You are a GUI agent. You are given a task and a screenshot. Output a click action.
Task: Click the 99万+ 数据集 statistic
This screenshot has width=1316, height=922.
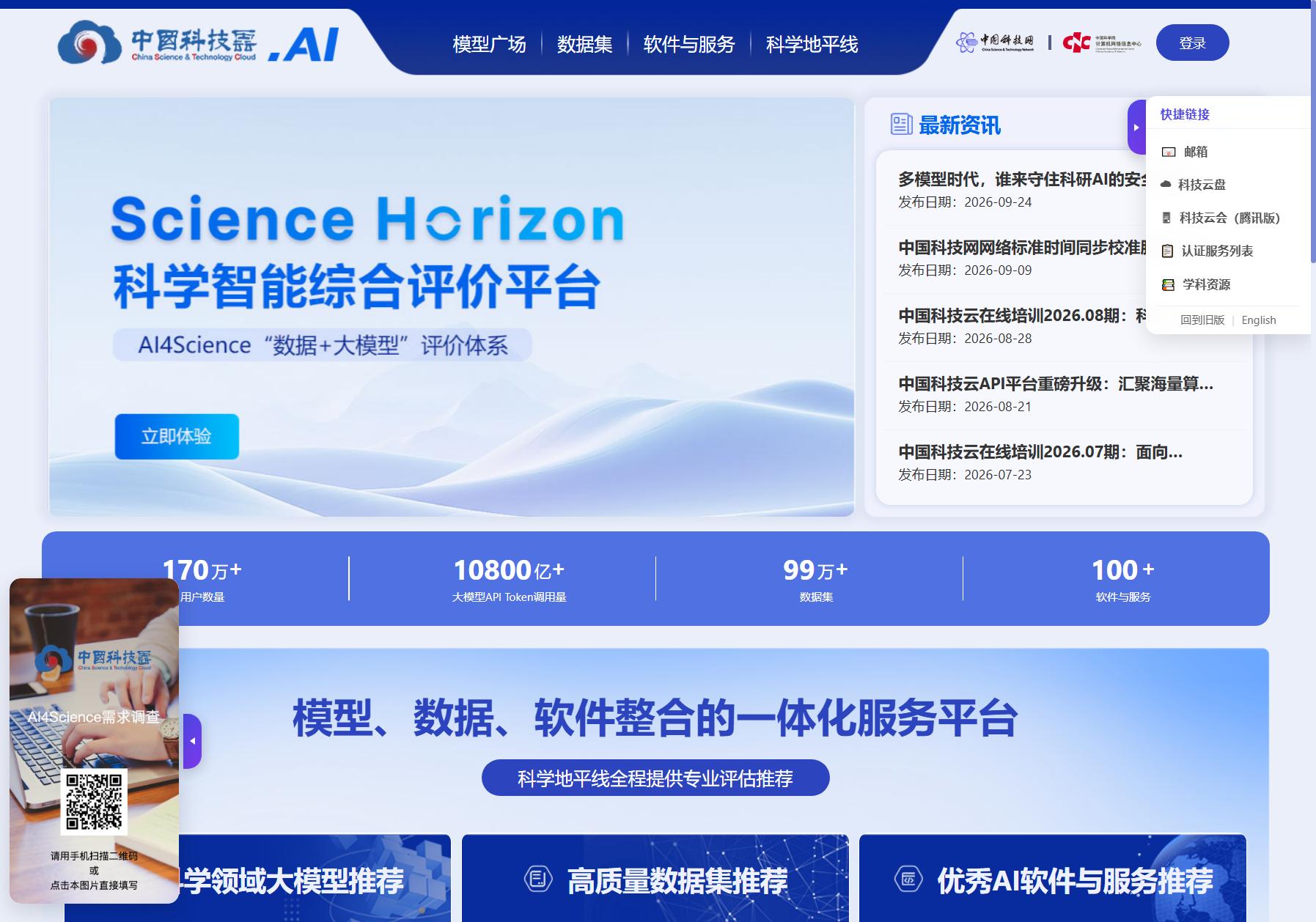[x=815, y=579]
